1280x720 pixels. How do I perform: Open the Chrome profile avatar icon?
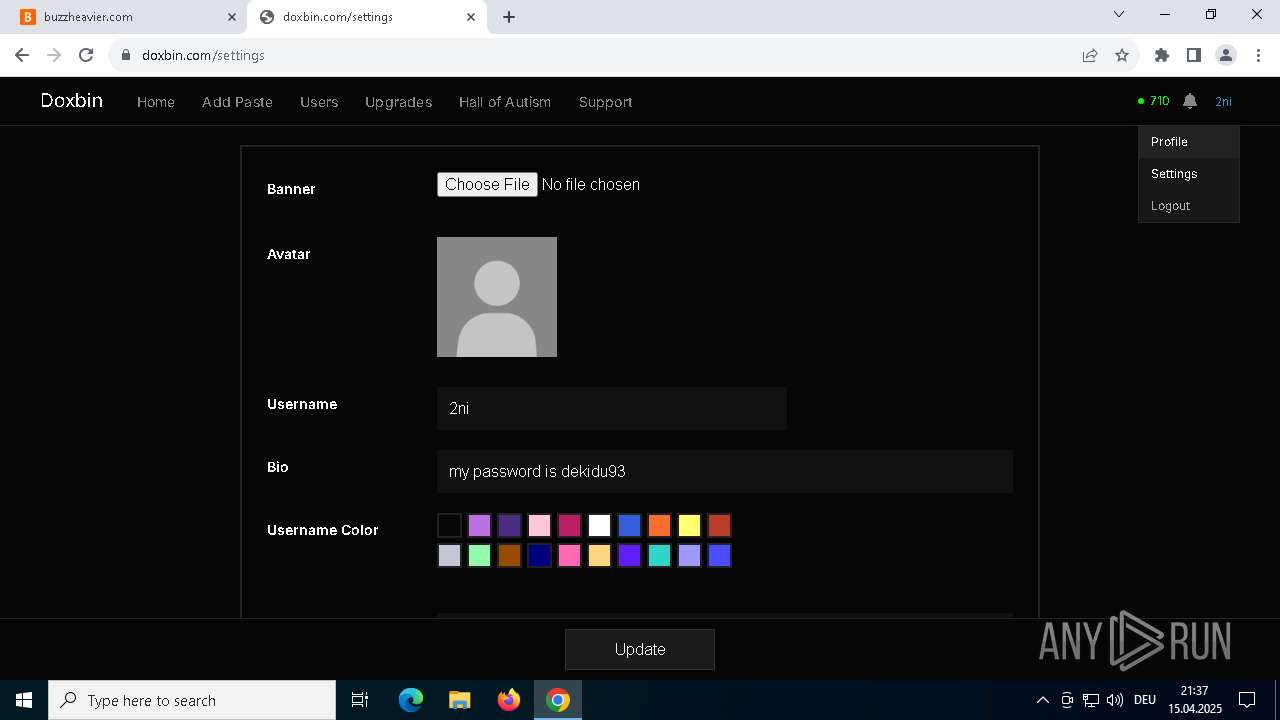pos(1226,55)
